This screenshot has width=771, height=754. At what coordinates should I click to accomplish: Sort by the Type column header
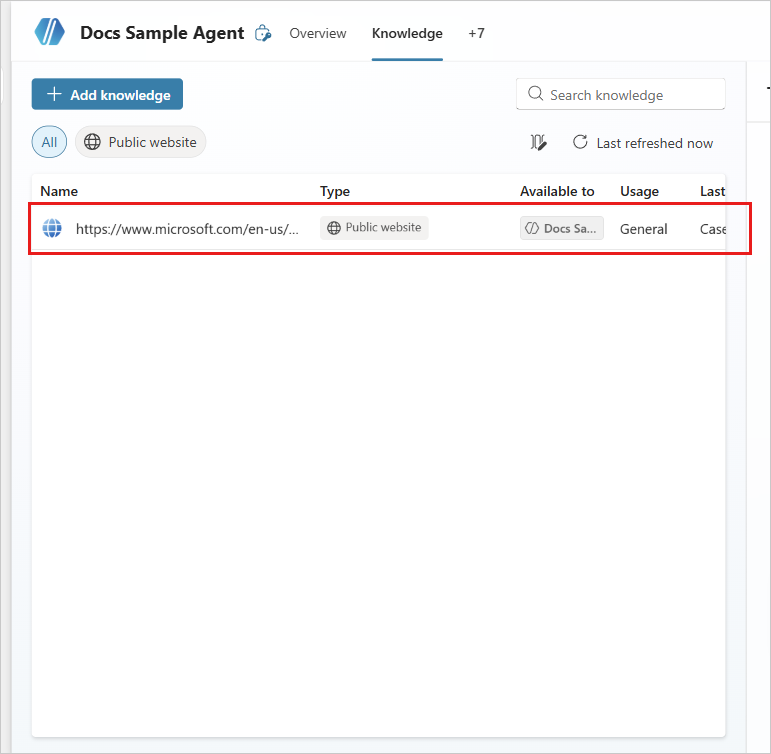point(335,191)
